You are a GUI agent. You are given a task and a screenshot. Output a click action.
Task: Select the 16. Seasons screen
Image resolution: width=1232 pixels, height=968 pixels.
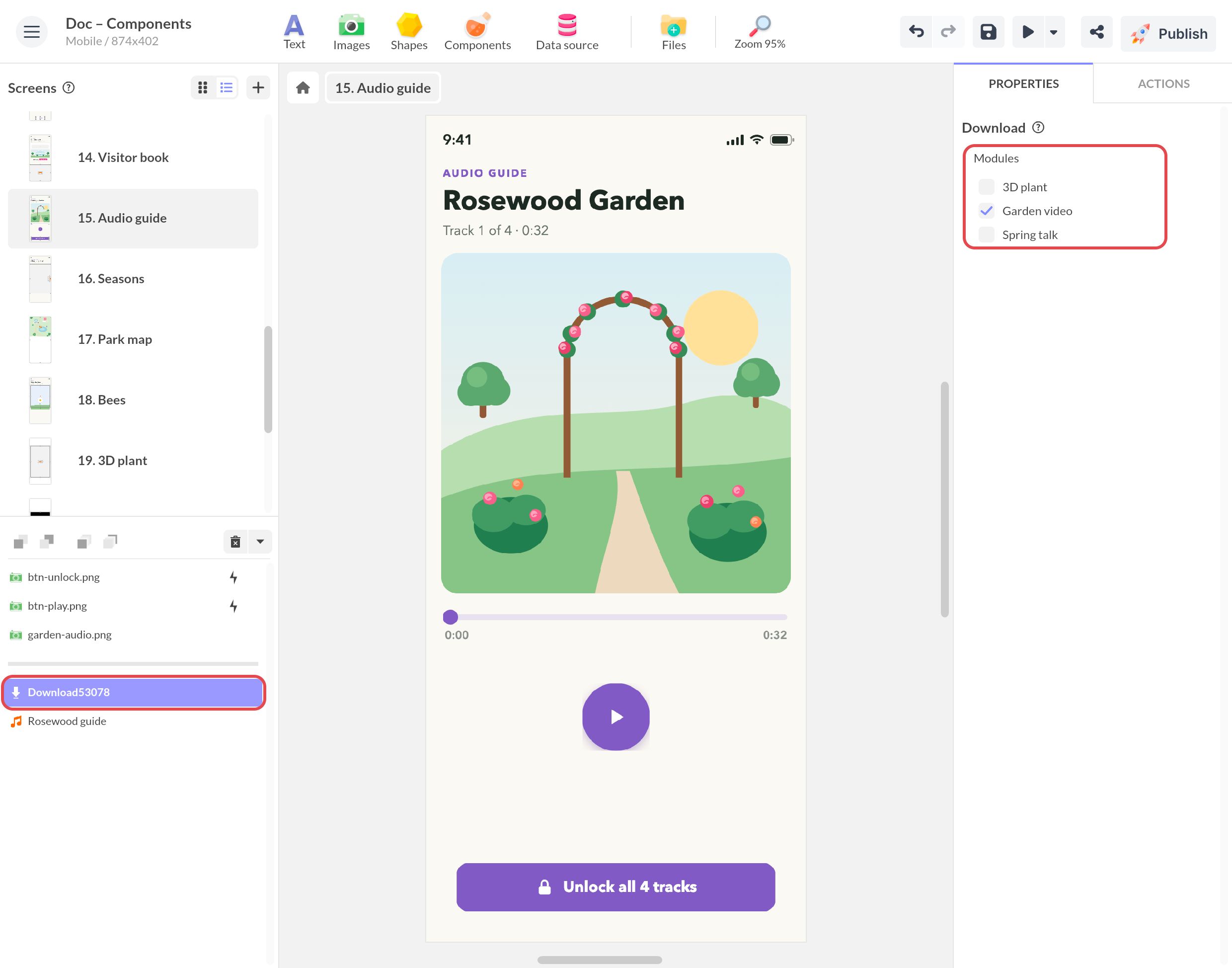click(133, 279)
